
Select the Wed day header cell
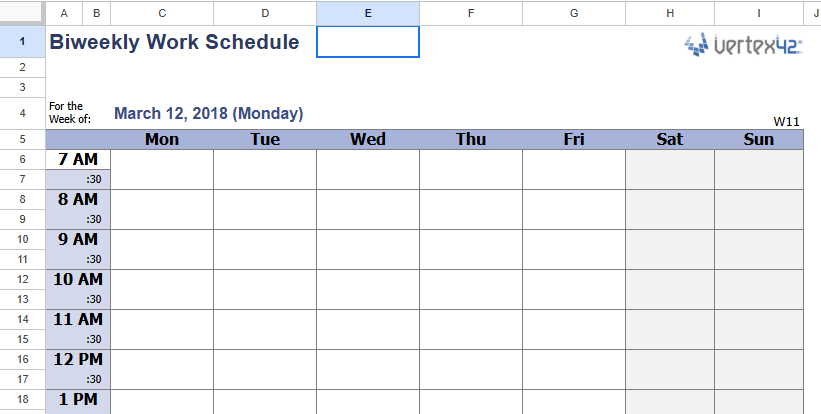click(x=368, y=139)
